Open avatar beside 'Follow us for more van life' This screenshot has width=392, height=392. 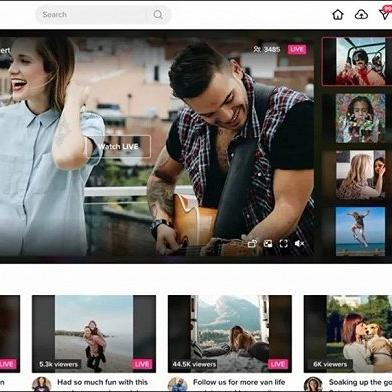pos(178,384)
